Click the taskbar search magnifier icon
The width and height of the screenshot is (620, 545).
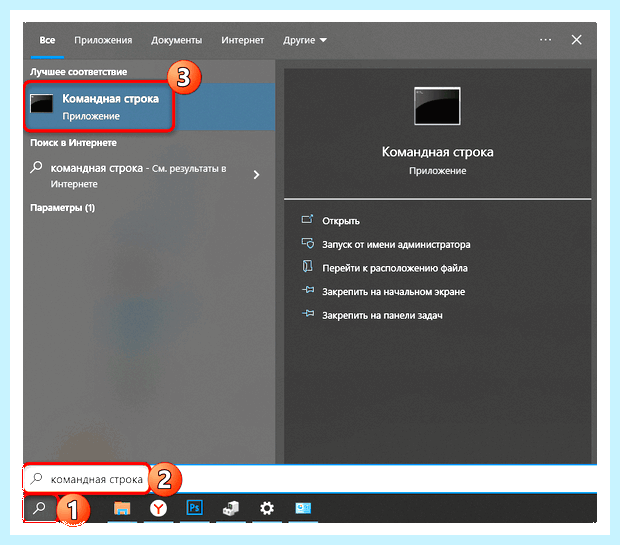pos(39,508)
